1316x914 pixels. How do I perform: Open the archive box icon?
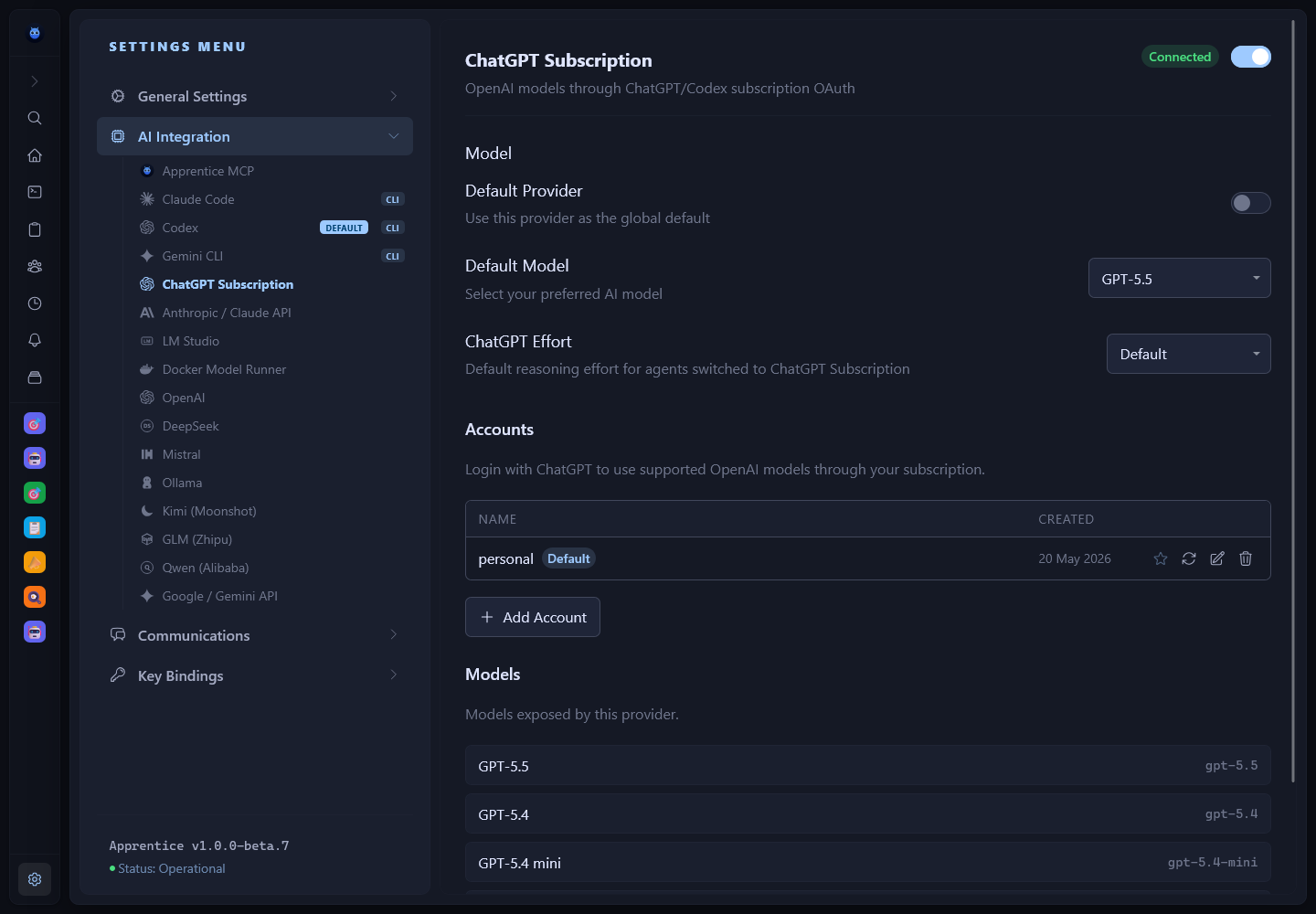point(35,377)
